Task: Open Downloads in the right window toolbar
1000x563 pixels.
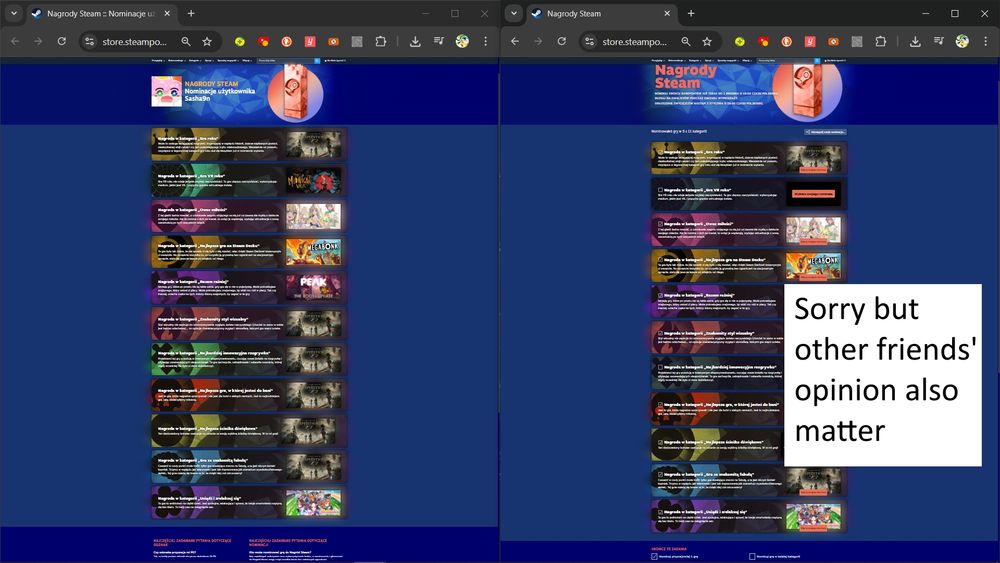Action: coord(915,41)
